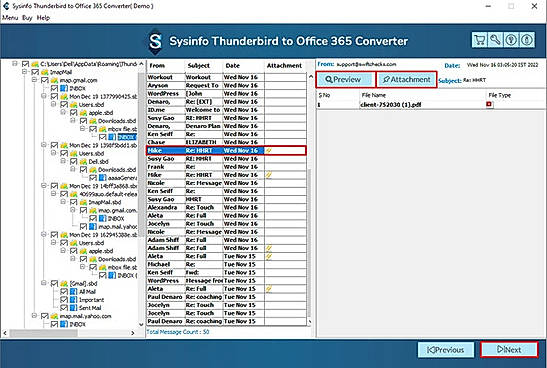Toggle the imap.gmail.com checkbox

point(45,80)
